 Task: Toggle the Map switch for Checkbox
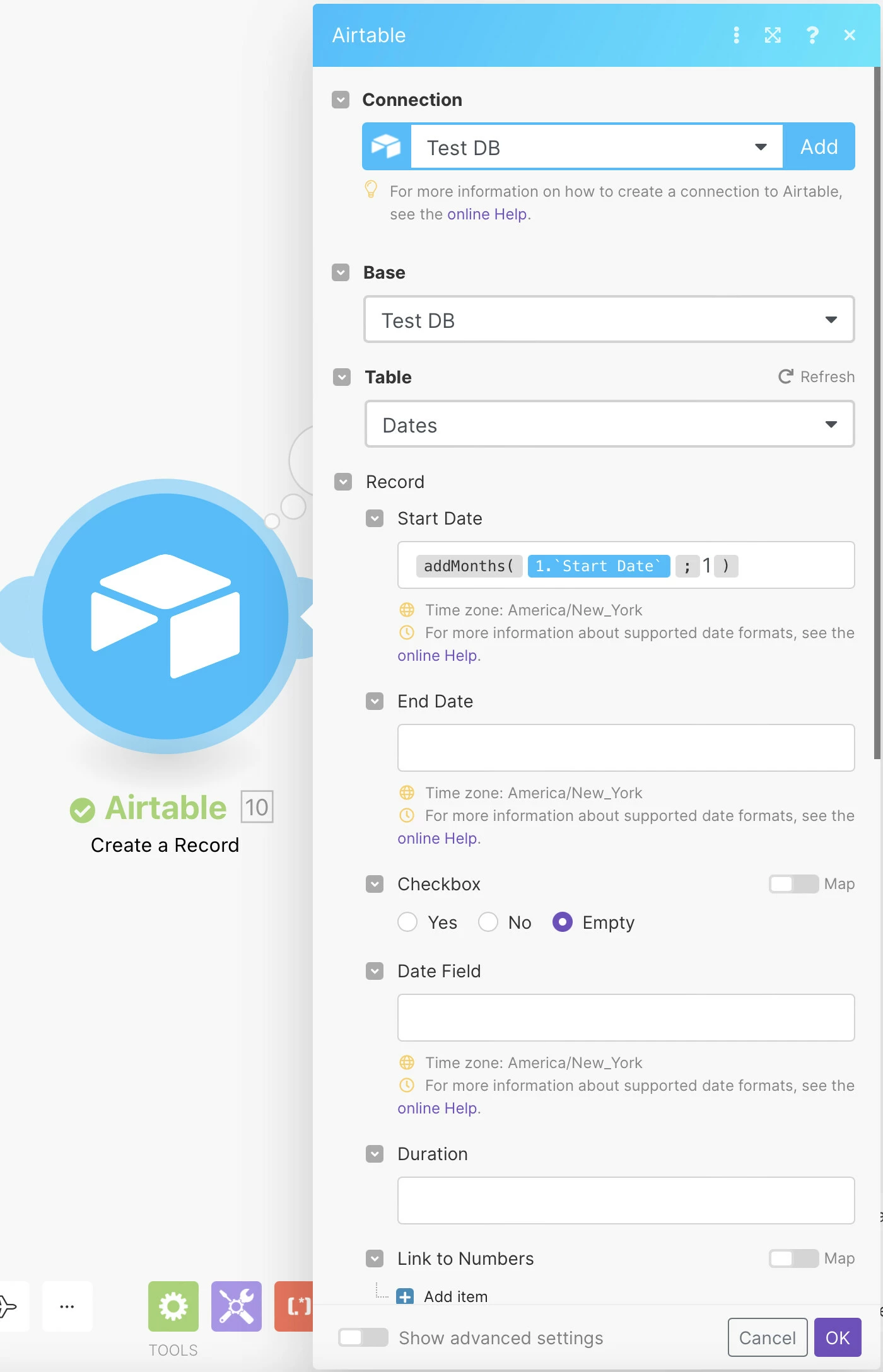pyautogui.click(x=793, y=884)
